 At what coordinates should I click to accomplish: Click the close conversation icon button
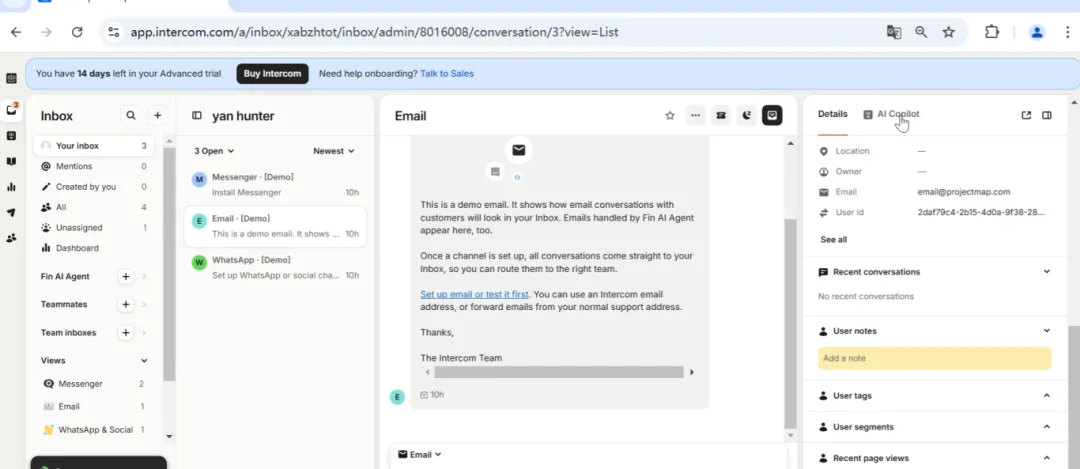[772, 116]
